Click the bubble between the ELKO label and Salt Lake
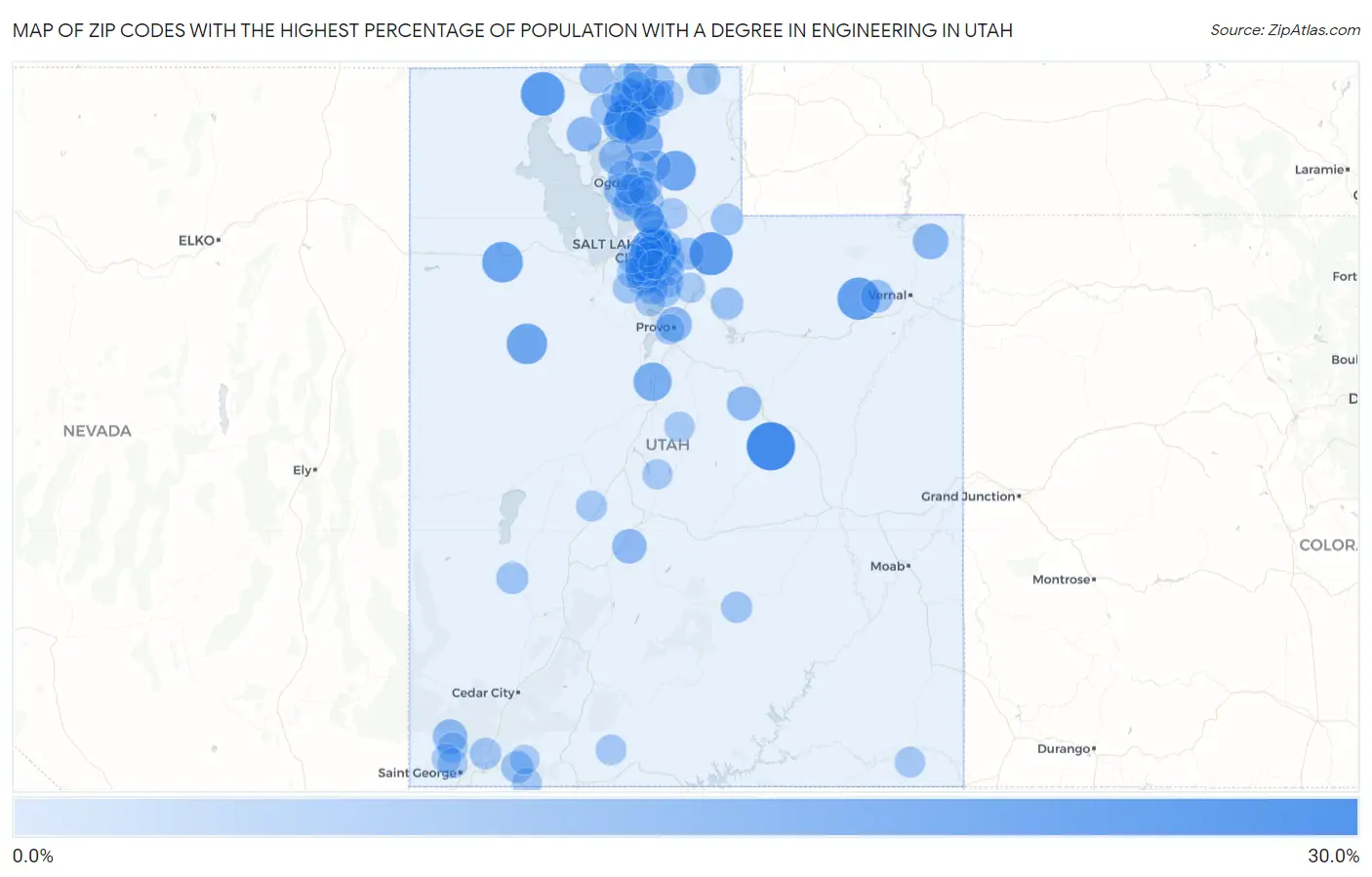Image resolution: width=1372 pixels, height=877 pixels. pos(503,262)
